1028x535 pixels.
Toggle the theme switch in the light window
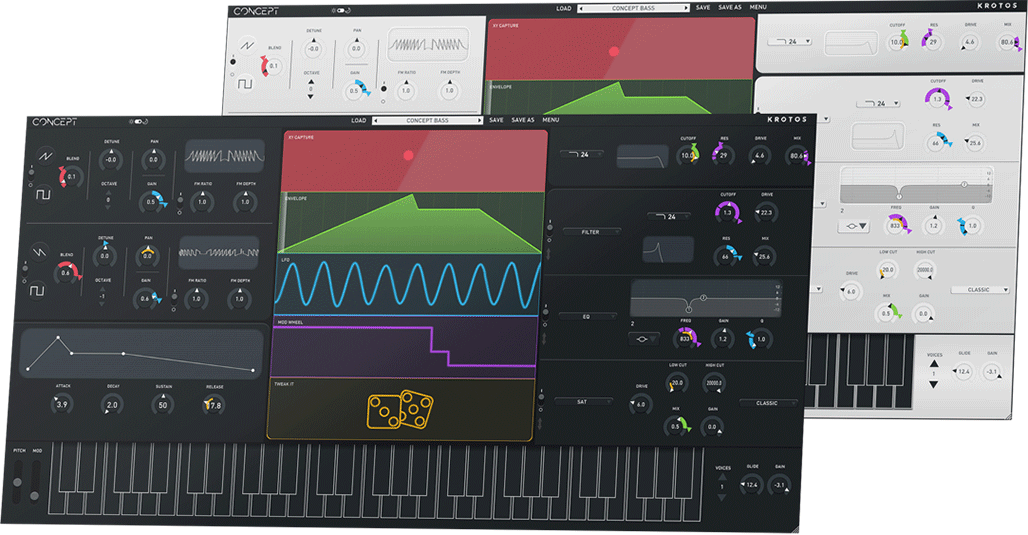(343, 11)
